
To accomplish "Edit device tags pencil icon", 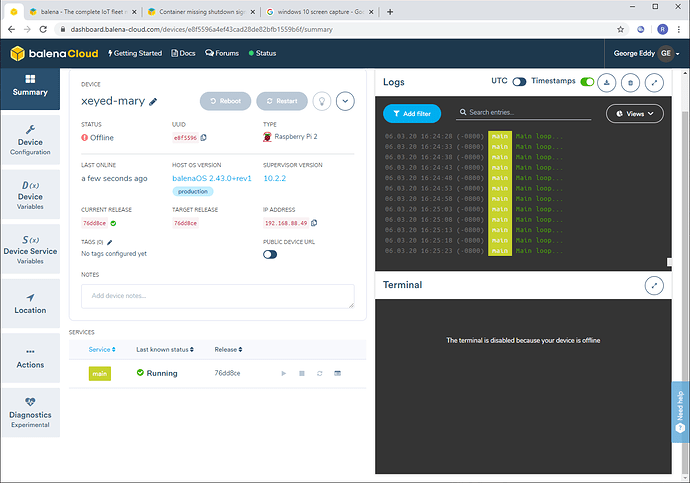I will coord(110,242).
